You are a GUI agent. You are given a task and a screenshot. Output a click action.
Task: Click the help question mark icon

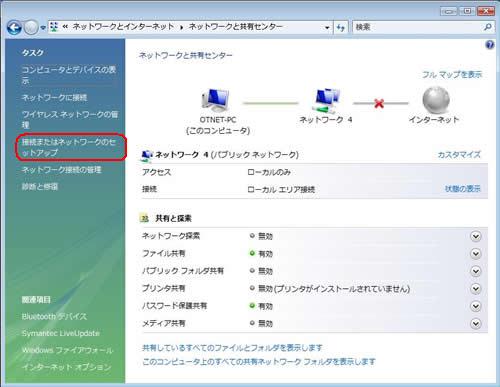pyautogui.click(x=490, y=45)
